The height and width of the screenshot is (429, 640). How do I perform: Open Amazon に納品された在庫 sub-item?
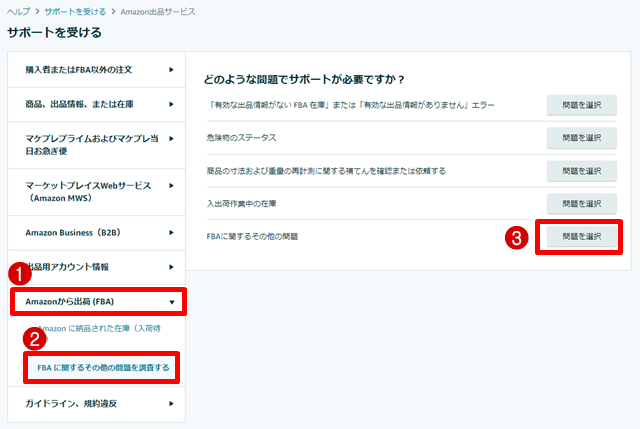click(x=100, y=328)
